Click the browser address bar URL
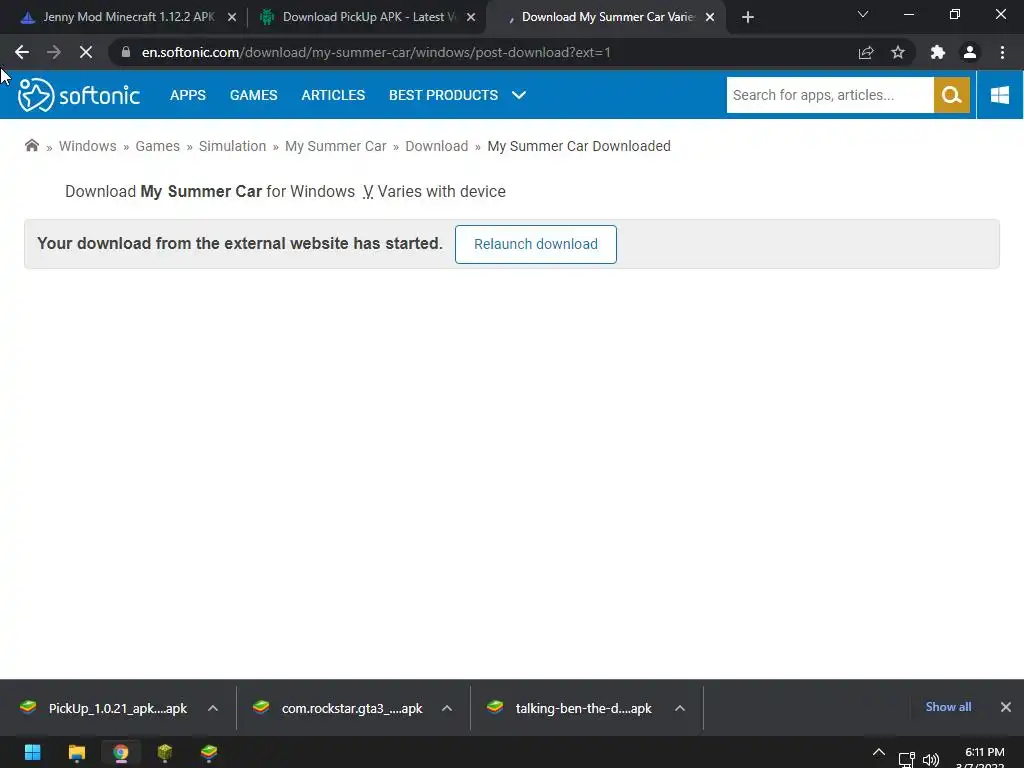Viewport: 1024px width, 768px height. (376, 52)
